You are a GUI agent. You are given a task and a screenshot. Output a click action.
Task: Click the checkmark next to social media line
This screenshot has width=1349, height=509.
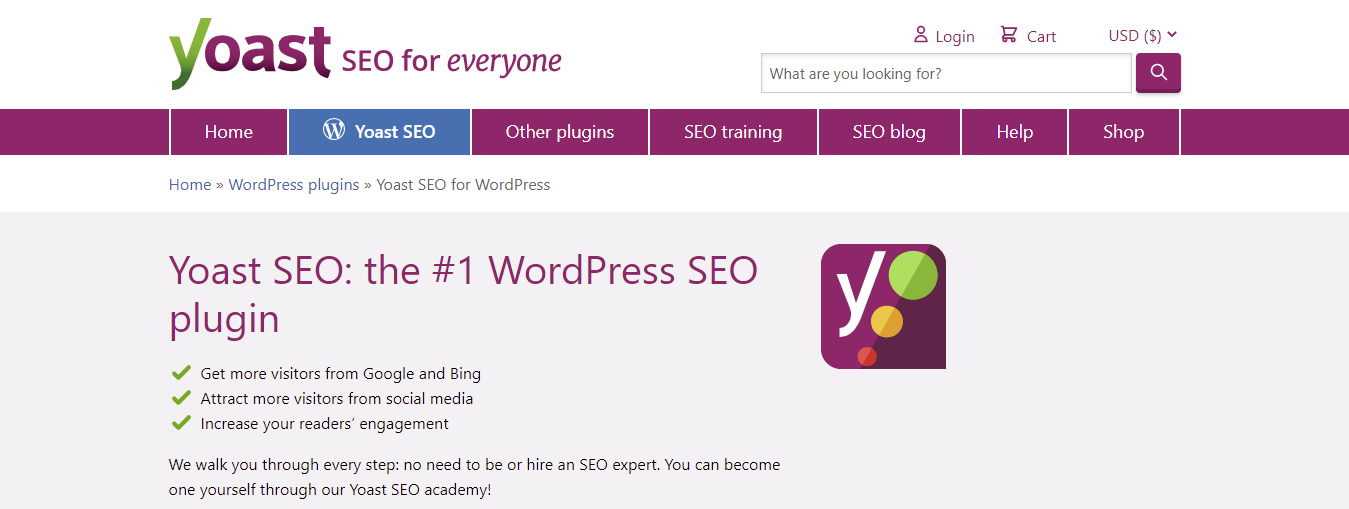181,398
